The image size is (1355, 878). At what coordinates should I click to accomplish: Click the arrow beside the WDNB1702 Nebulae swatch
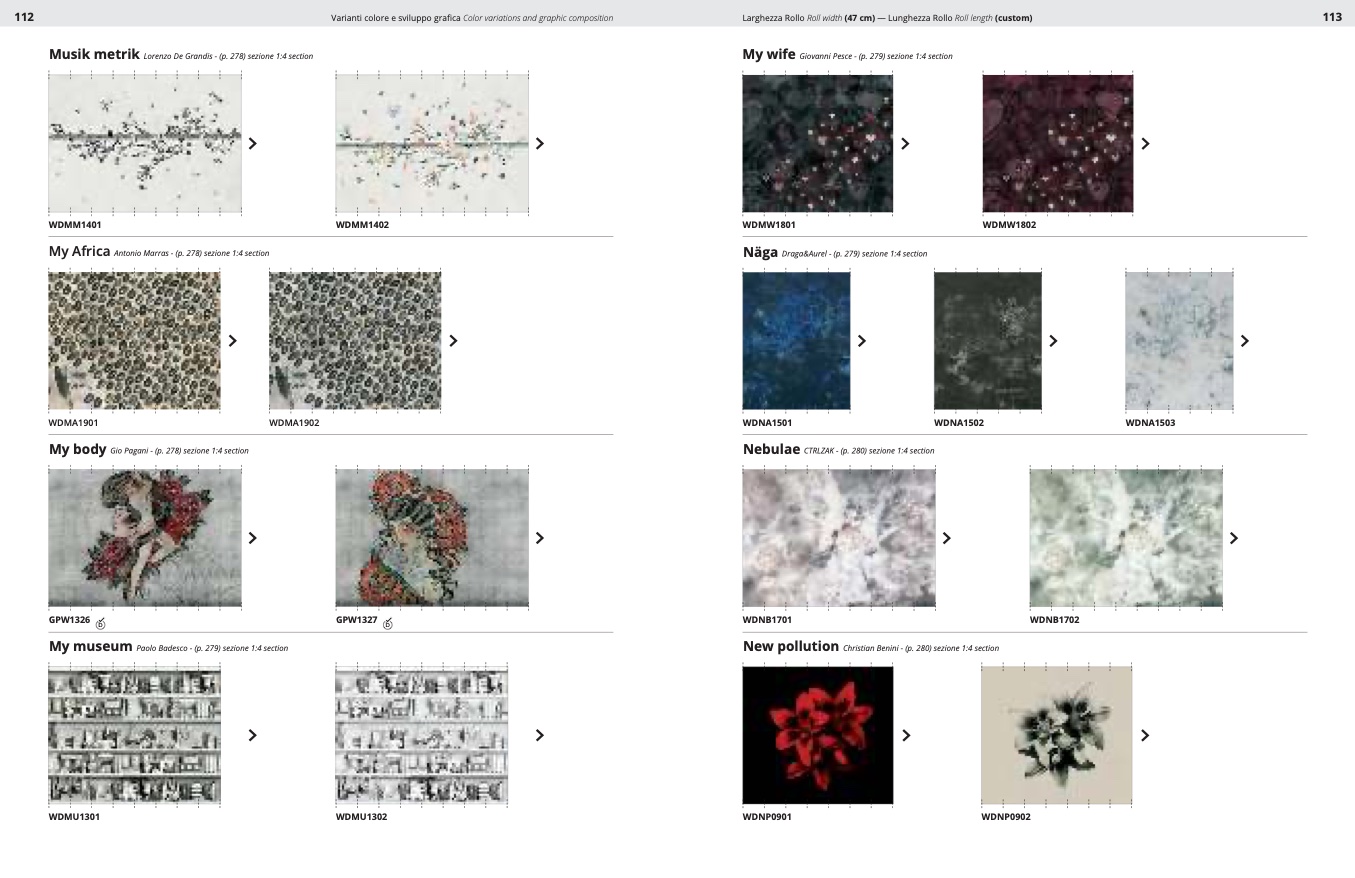coord(1233,538)
